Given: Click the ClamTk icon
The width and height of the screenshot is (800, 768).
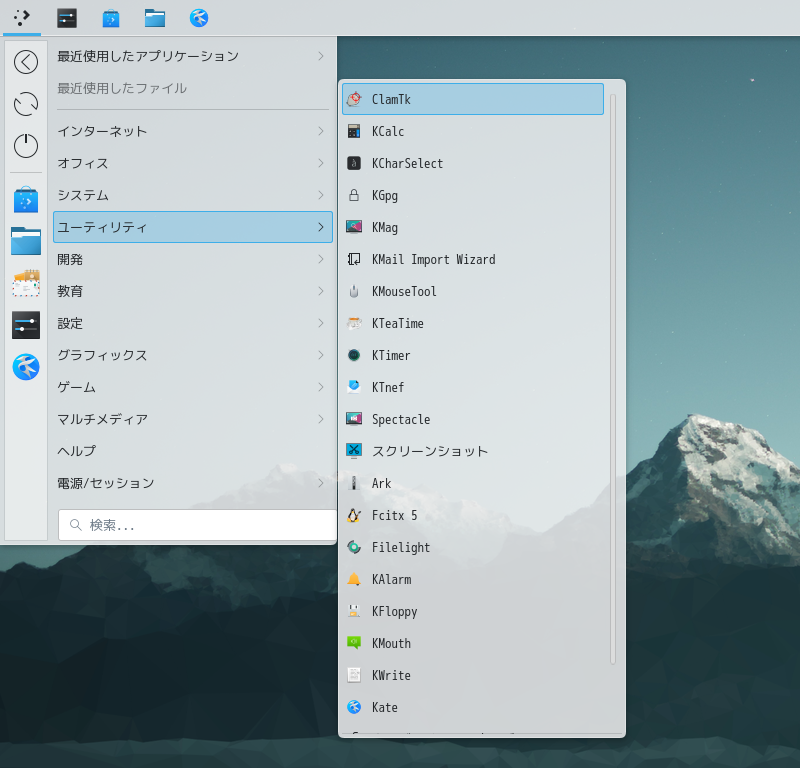Looking at the screenshot, I should coord(354,99).
